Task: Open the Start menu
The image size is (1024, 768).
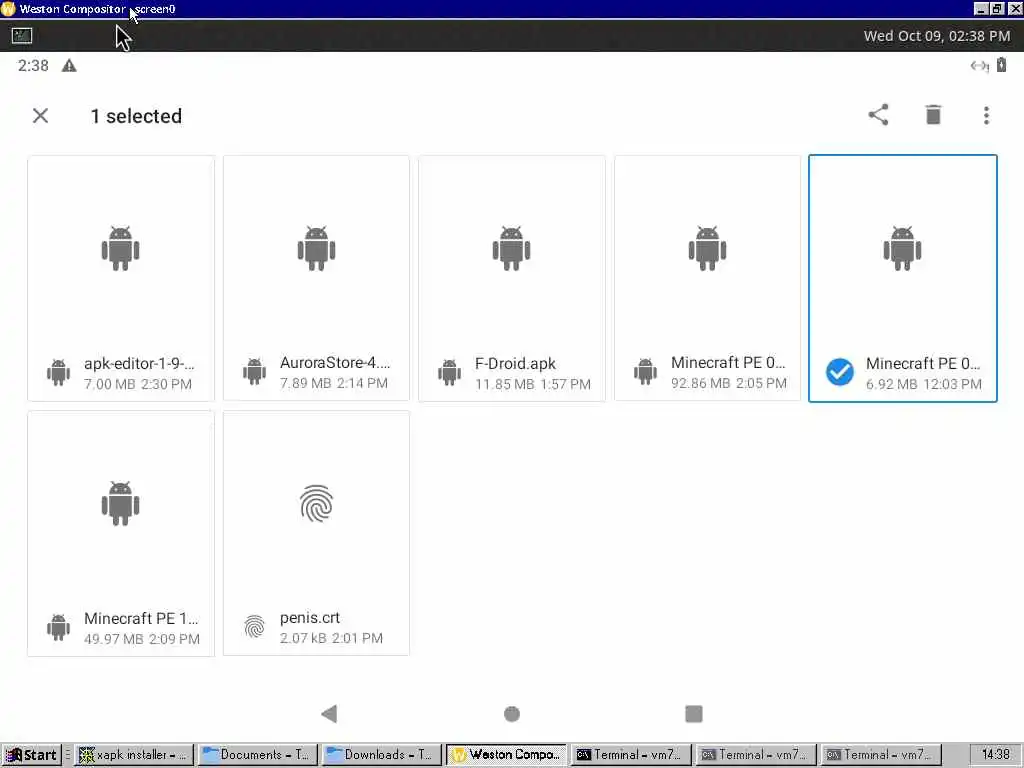Action: 31,755
